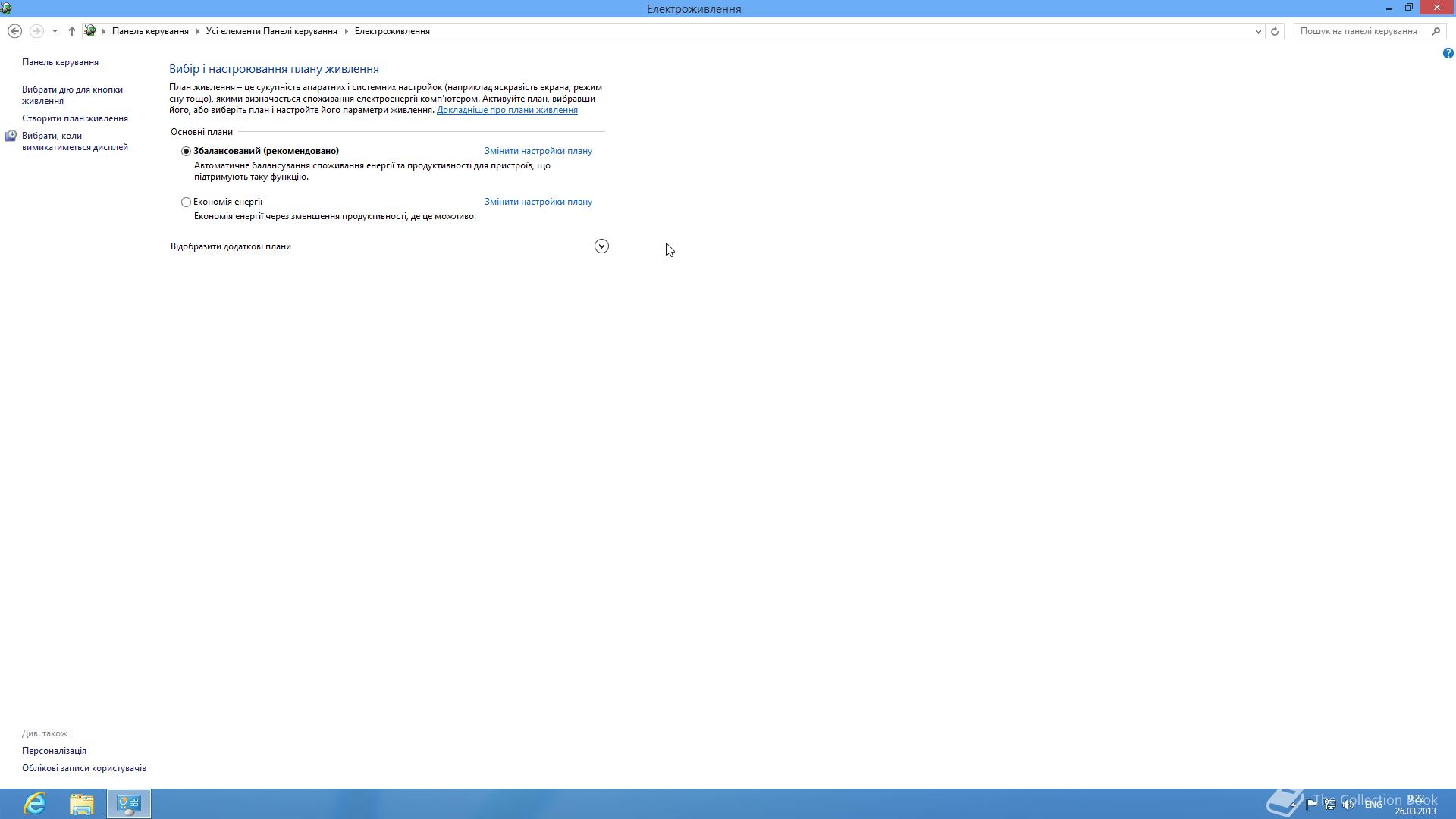This screenshot has width=1456, height=819.
Task: Open File Explorer from taskbar
Action: coord(82,804)
